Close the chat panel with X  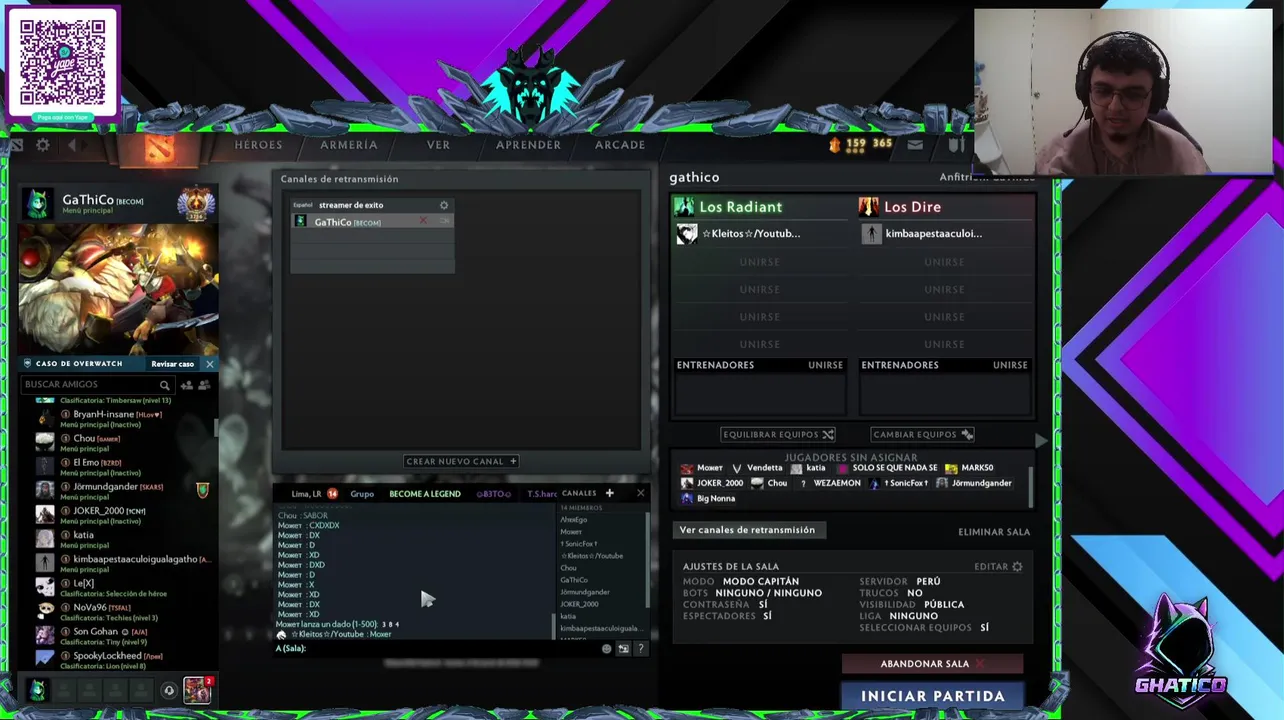tap(641, 493)
